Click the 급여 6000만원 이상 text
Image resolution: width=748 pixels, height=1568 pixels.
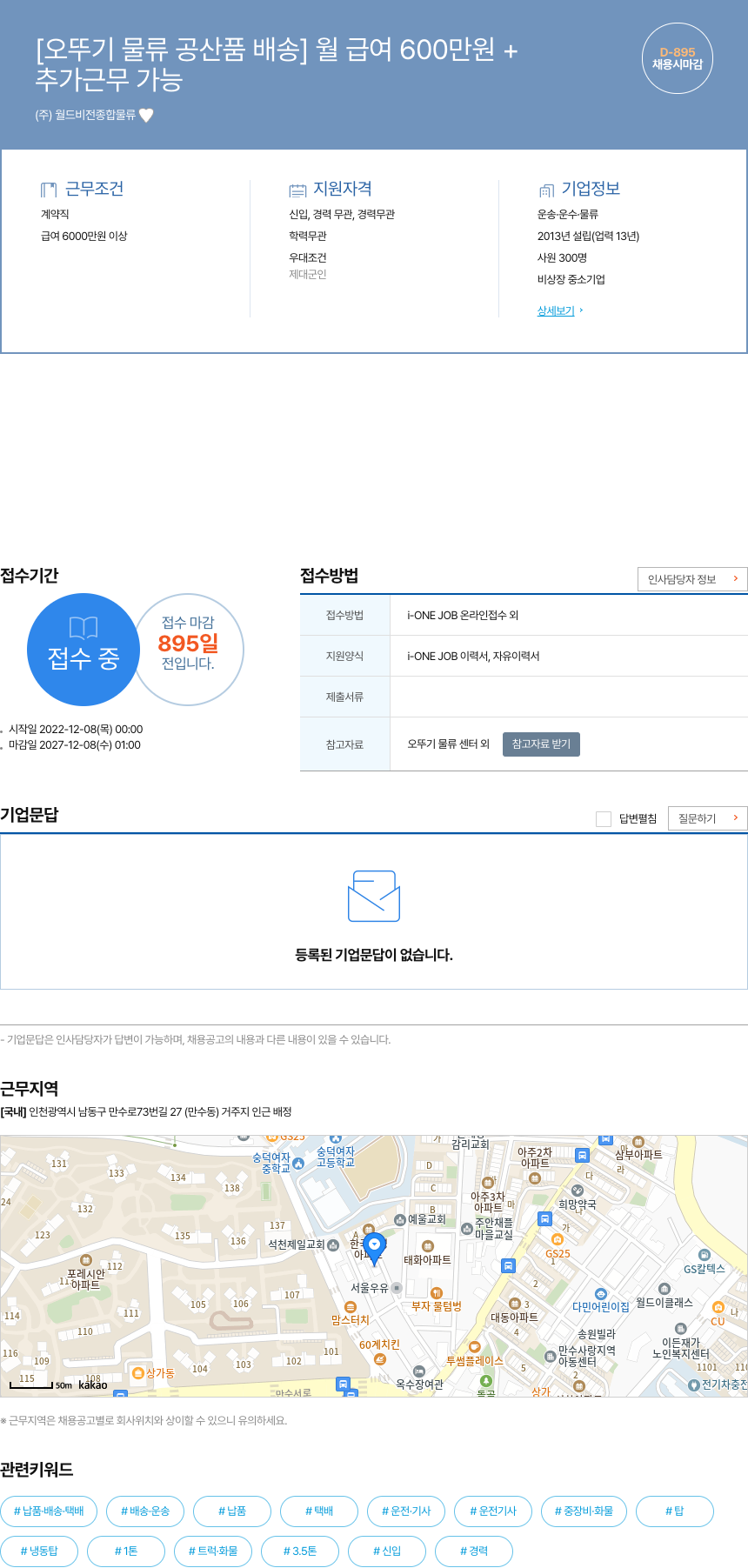(x=84, y=236)
